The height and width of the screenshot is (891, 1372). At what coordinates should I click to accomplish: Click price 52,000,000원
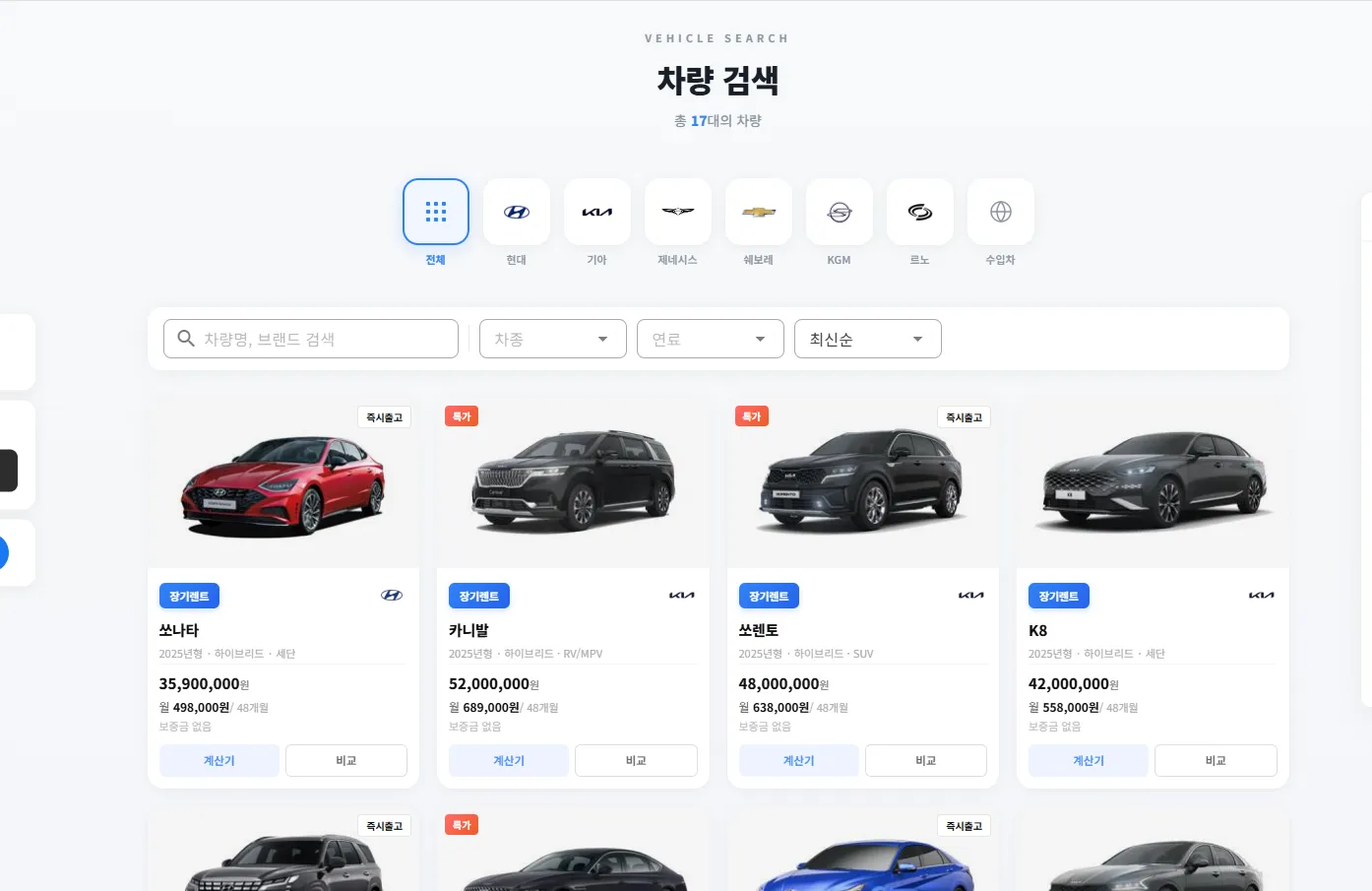pos(494,684)
